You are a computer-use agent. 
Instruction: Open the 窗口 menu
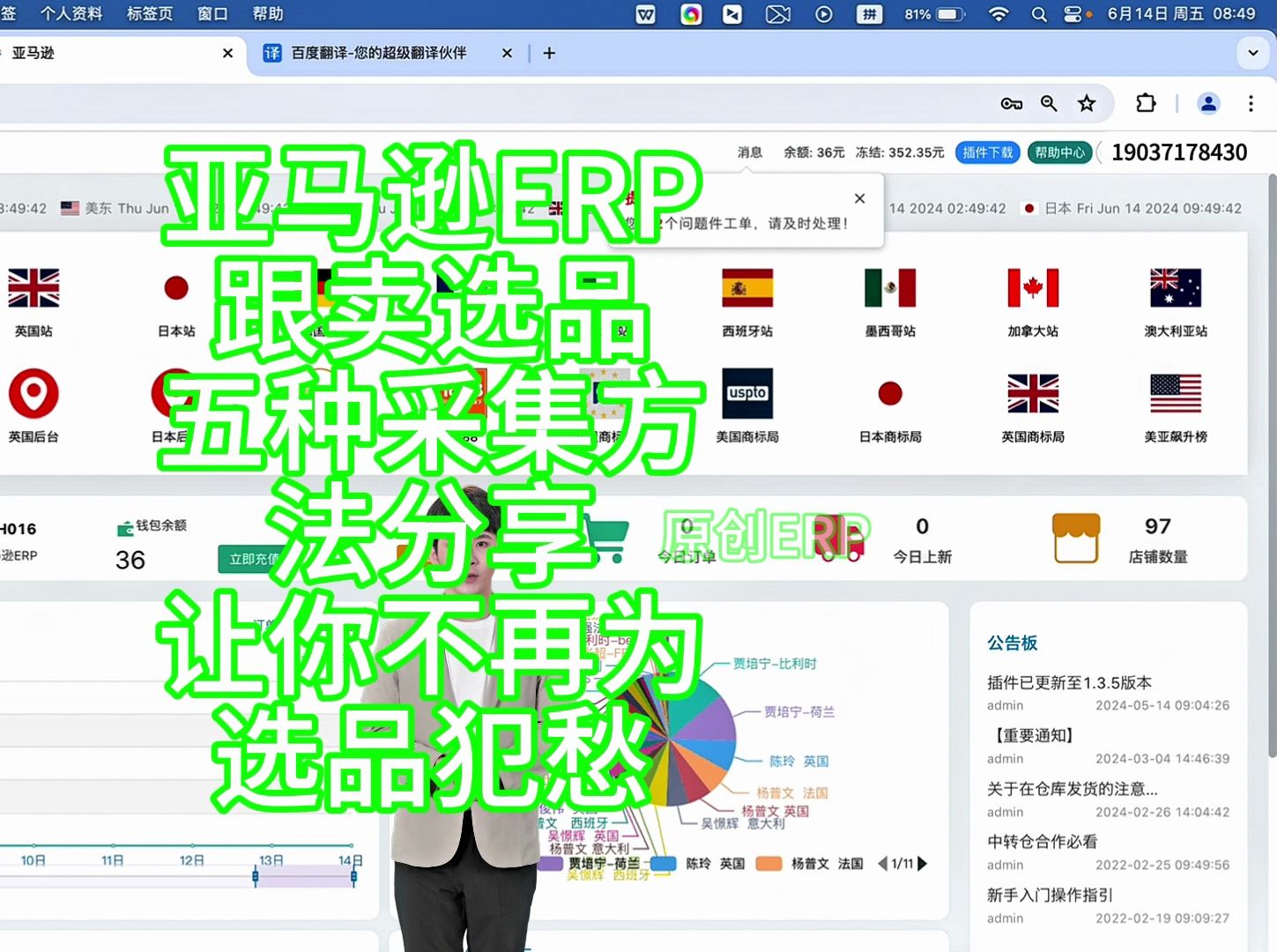212,14
